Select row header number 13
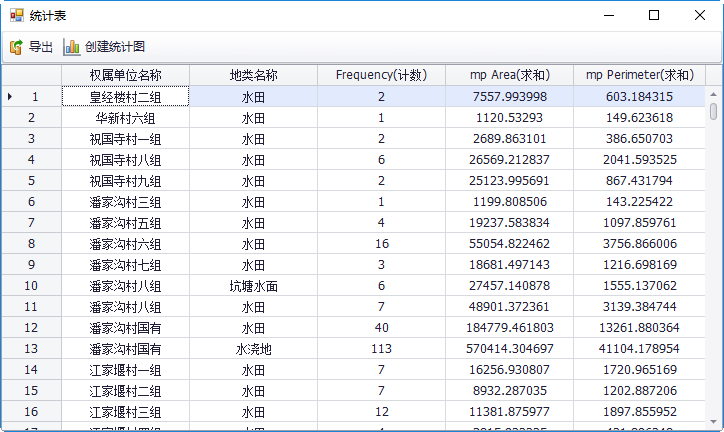The height and width of the screenshot is (432, 724). coord(31,349)
